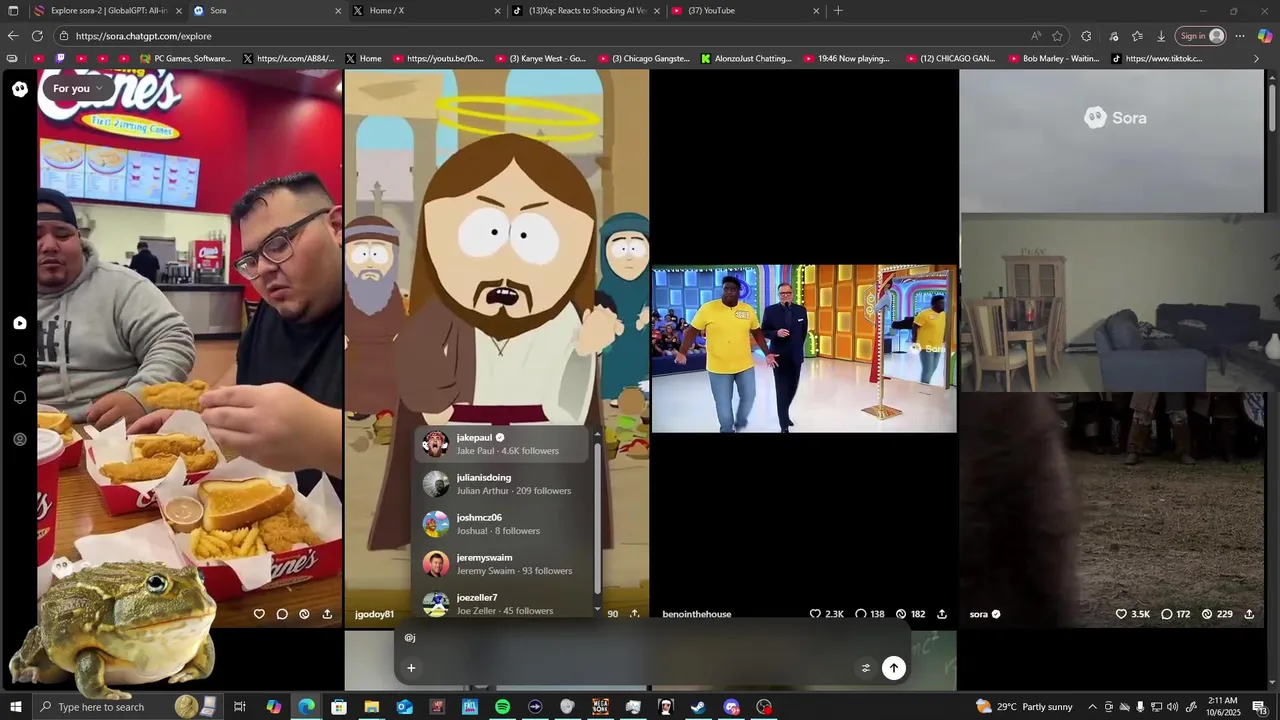This screenshot has width=1280, height=720.
Task: Share the Cane's chicken video
Action: (x=327, y=614)
